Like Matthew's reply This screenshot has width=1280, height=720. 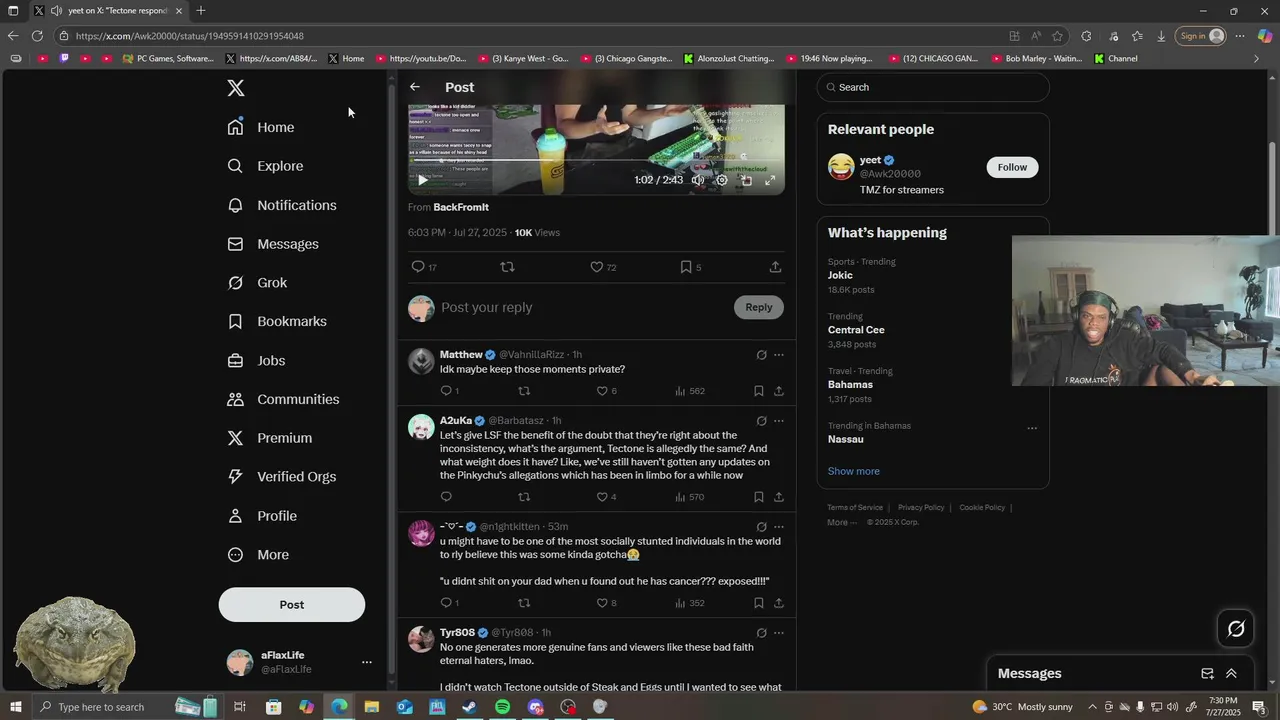606,391
